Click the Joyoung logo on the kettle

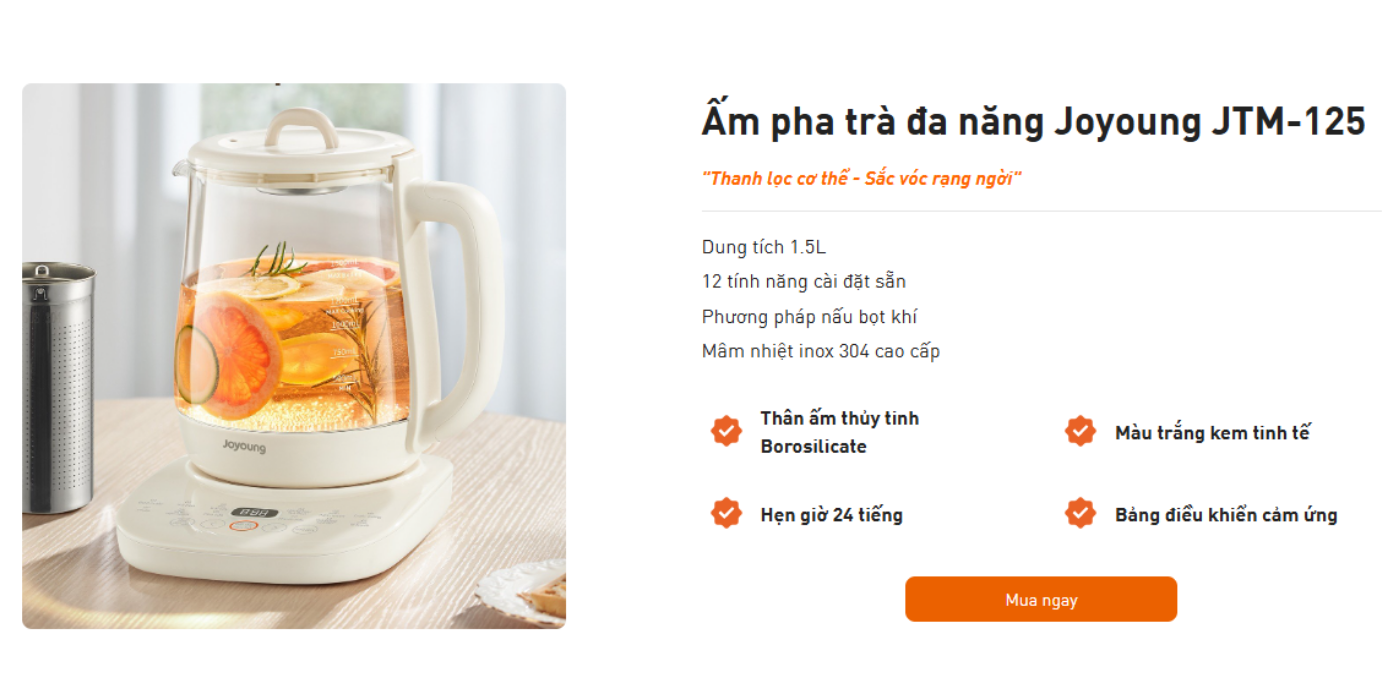pos(244,446)
